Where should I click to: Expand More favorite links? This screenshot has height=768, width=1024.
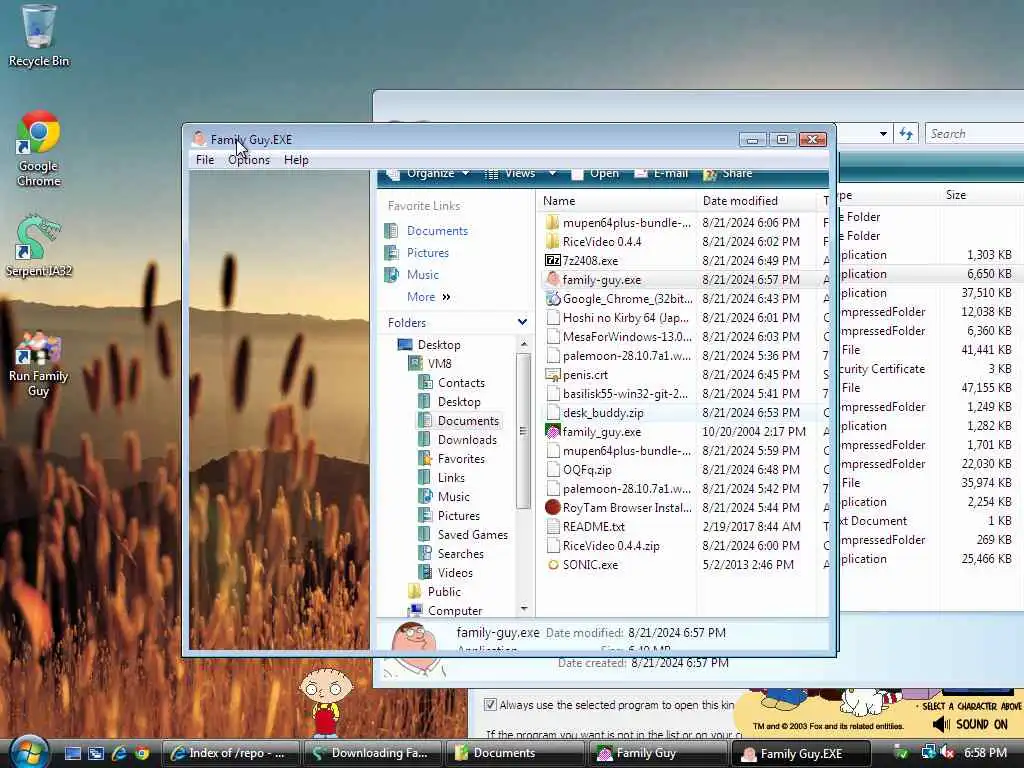pos(428,297)
